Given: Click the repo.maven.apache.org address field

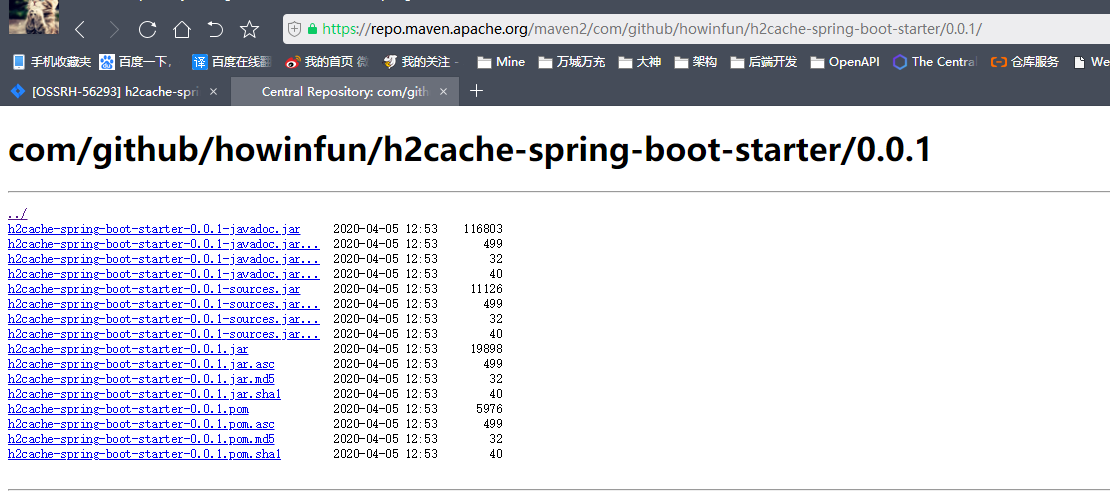Looking at the screenshot, I should [697, 29].
